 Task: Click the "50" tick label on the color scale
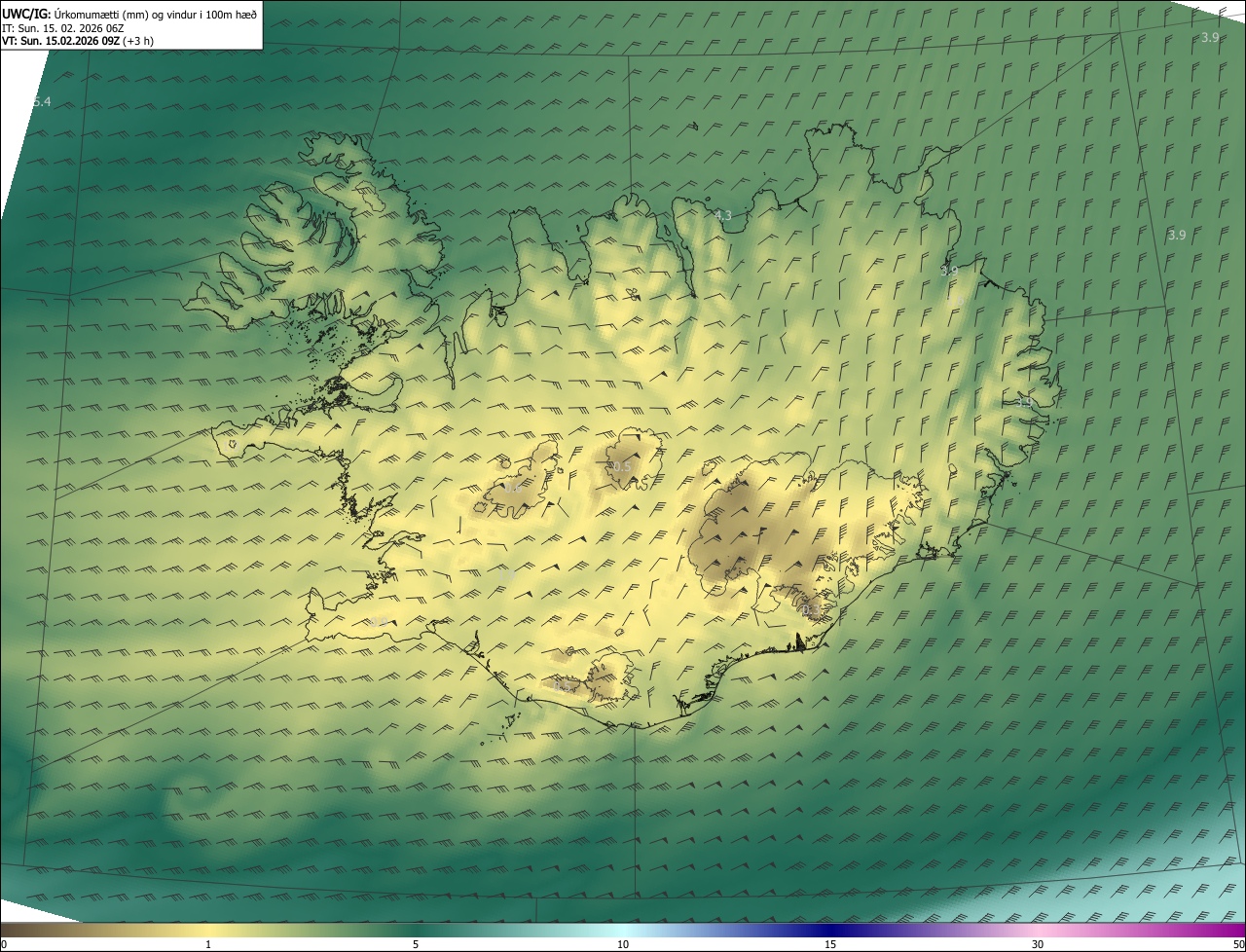pyautogui.click(x=1238, y=944)
